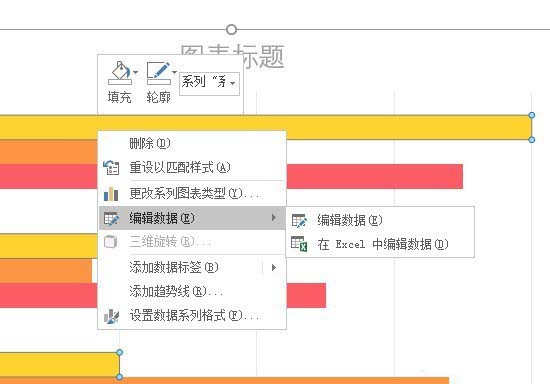Expand the 添加数据标签 submenu arrow
Image resolution: width=550 pixels, height=384 pixels.
coord(274,268)
